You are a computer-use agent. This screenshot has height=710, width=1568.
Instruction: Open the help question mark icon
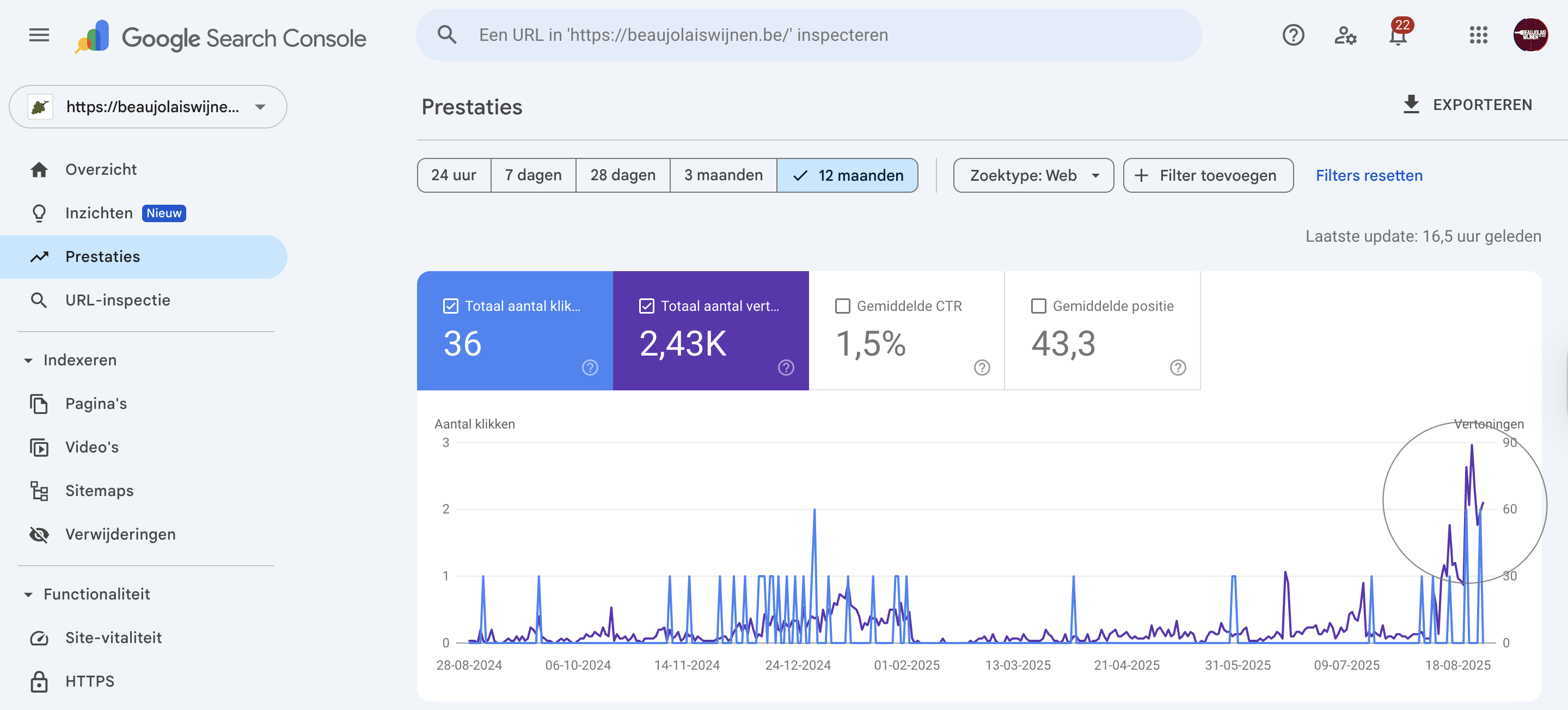pos(1294,35)
